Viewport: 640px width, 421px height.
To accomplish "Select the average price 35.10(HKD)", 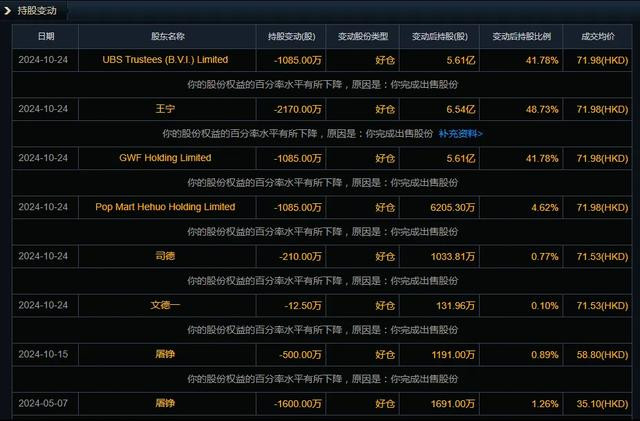I will click(602, 404).
